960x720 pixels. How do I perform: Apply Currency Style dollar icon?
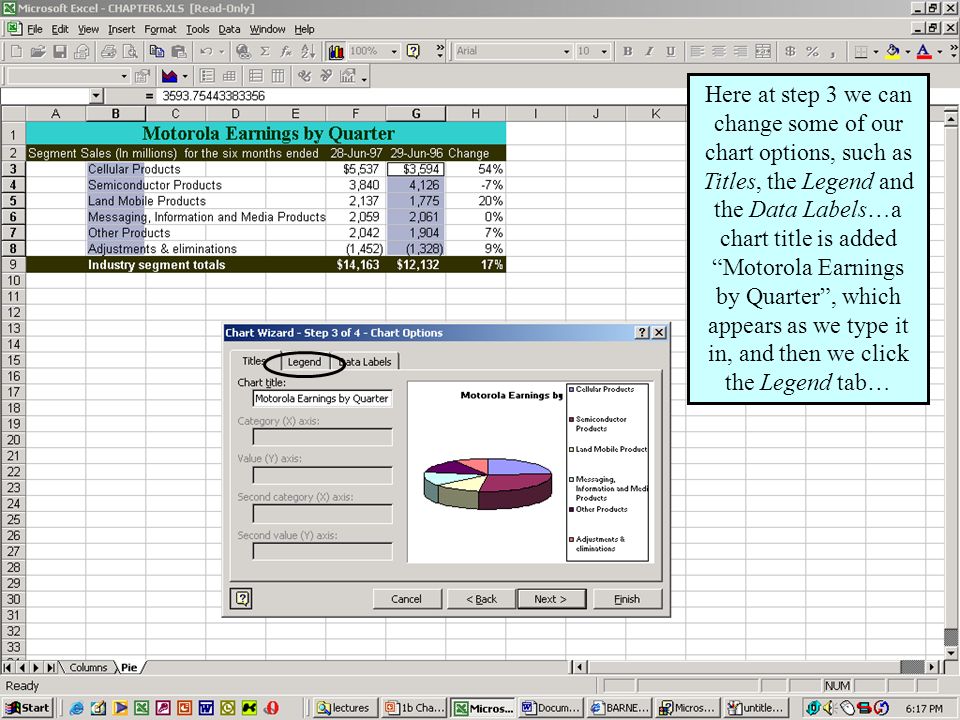pos(790,51)
